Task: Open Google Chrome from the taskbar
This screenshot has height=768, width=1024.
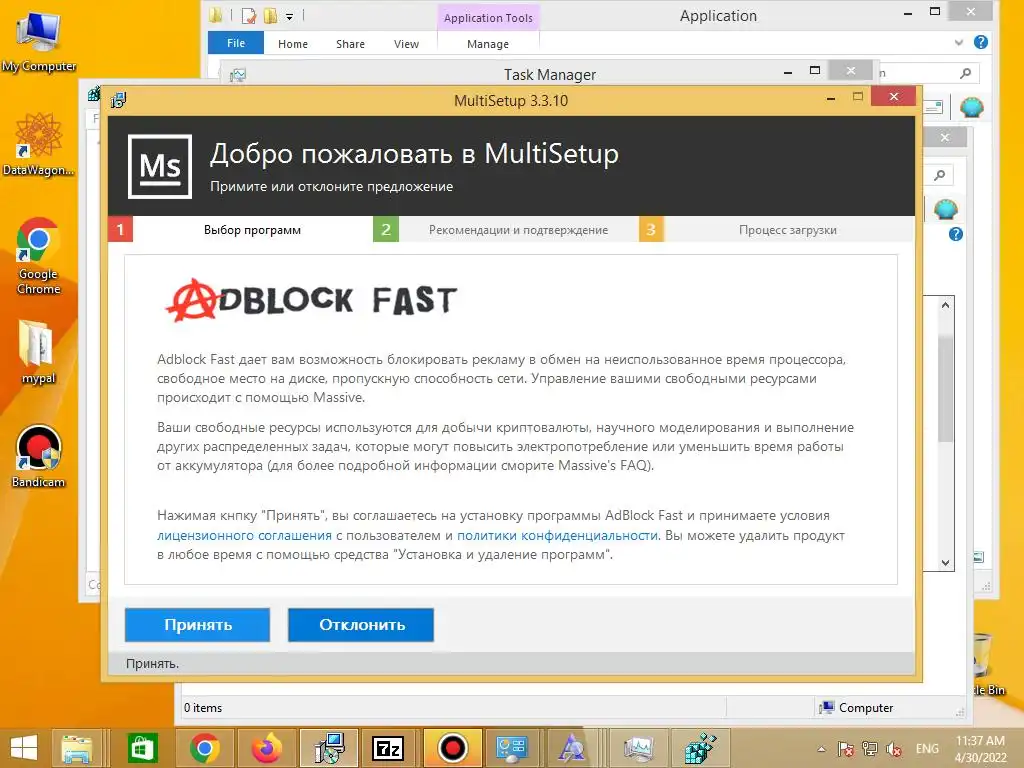Action: point(204,748)
